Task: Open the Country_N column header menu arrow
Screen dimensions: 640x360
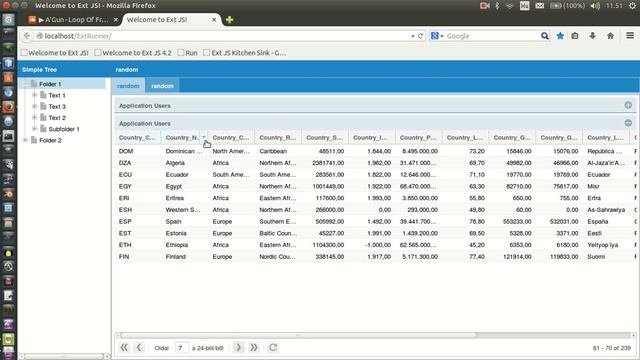Action: (x=204, y=138)
